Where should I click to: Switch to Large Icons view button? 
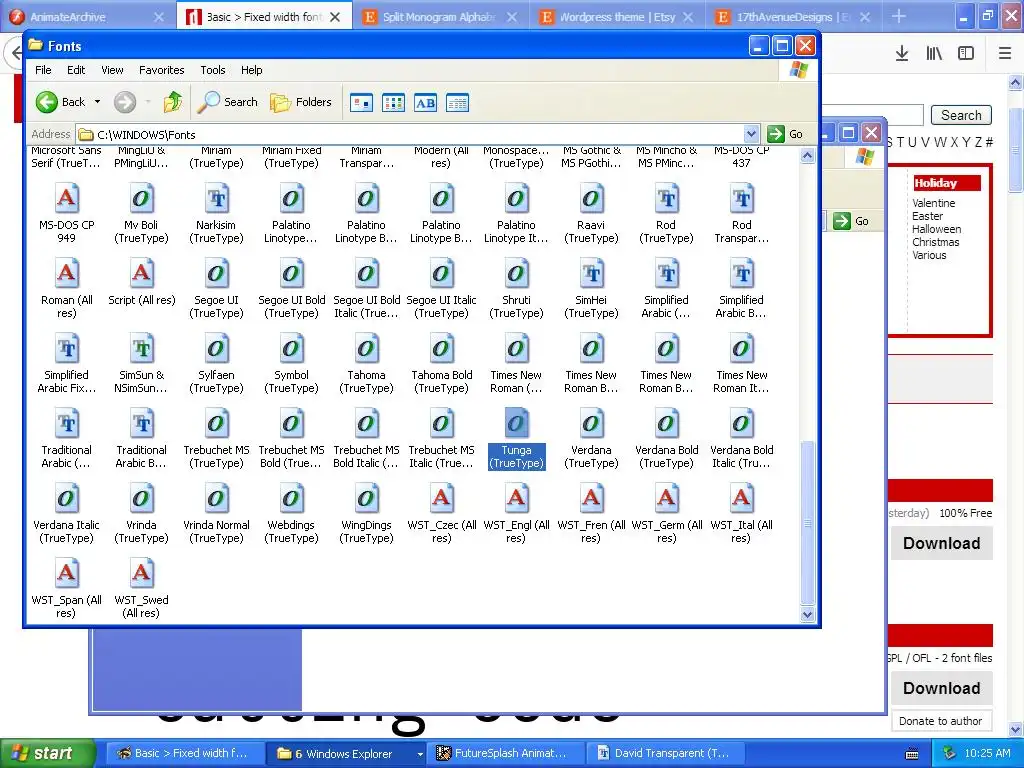pyautogui.click(x=361, y=103)
